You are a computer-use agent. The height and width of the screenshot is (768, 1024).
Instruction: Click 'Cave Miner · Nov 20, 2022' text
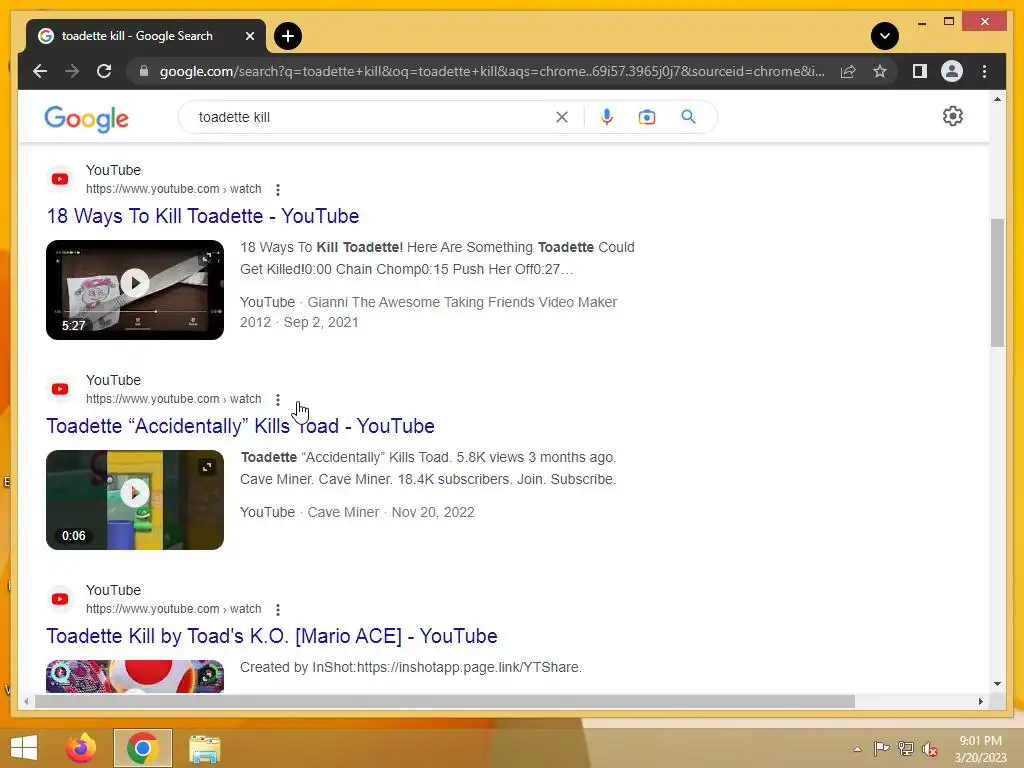[391, 512]
